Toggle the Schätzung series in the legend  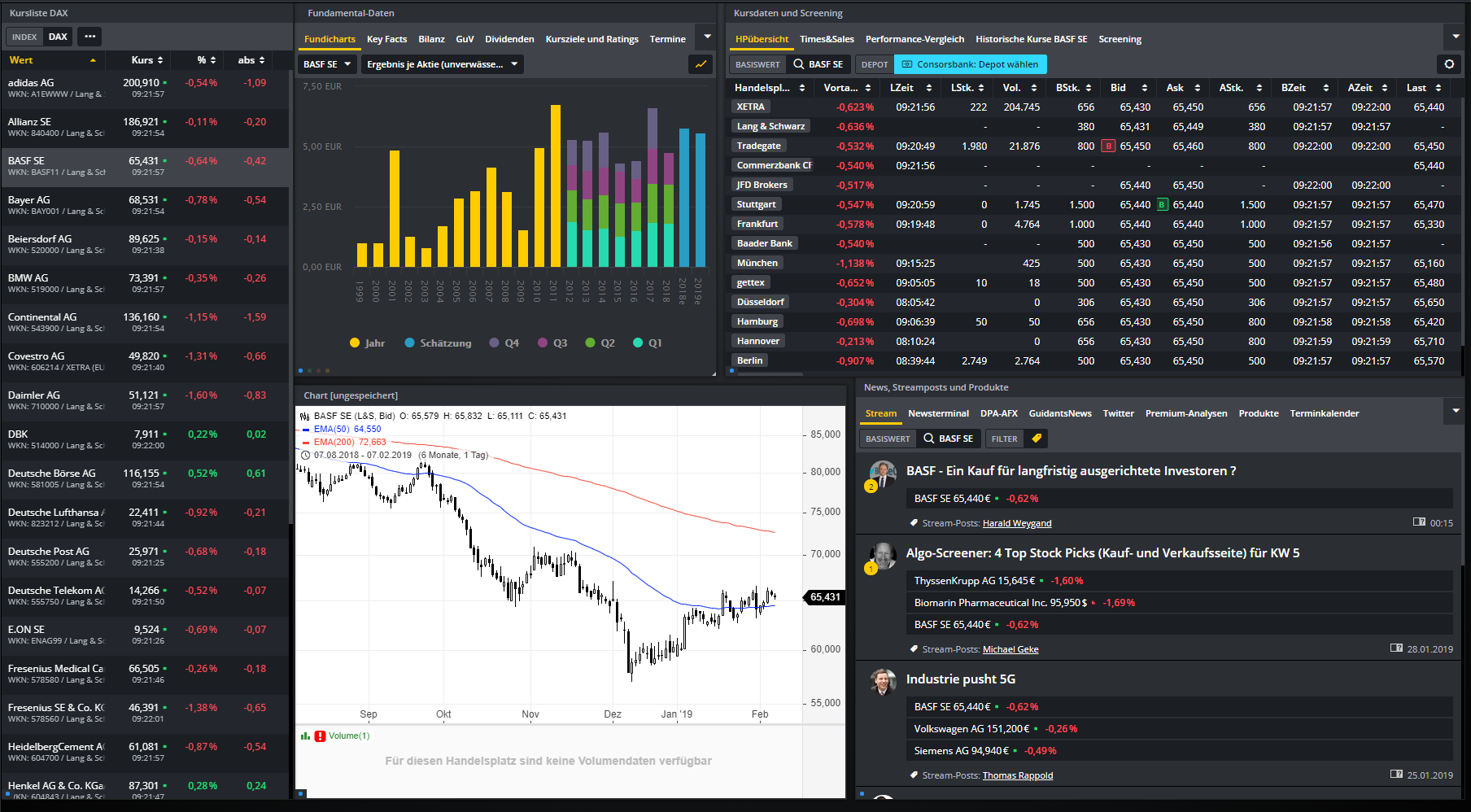(x=438, y=343)
